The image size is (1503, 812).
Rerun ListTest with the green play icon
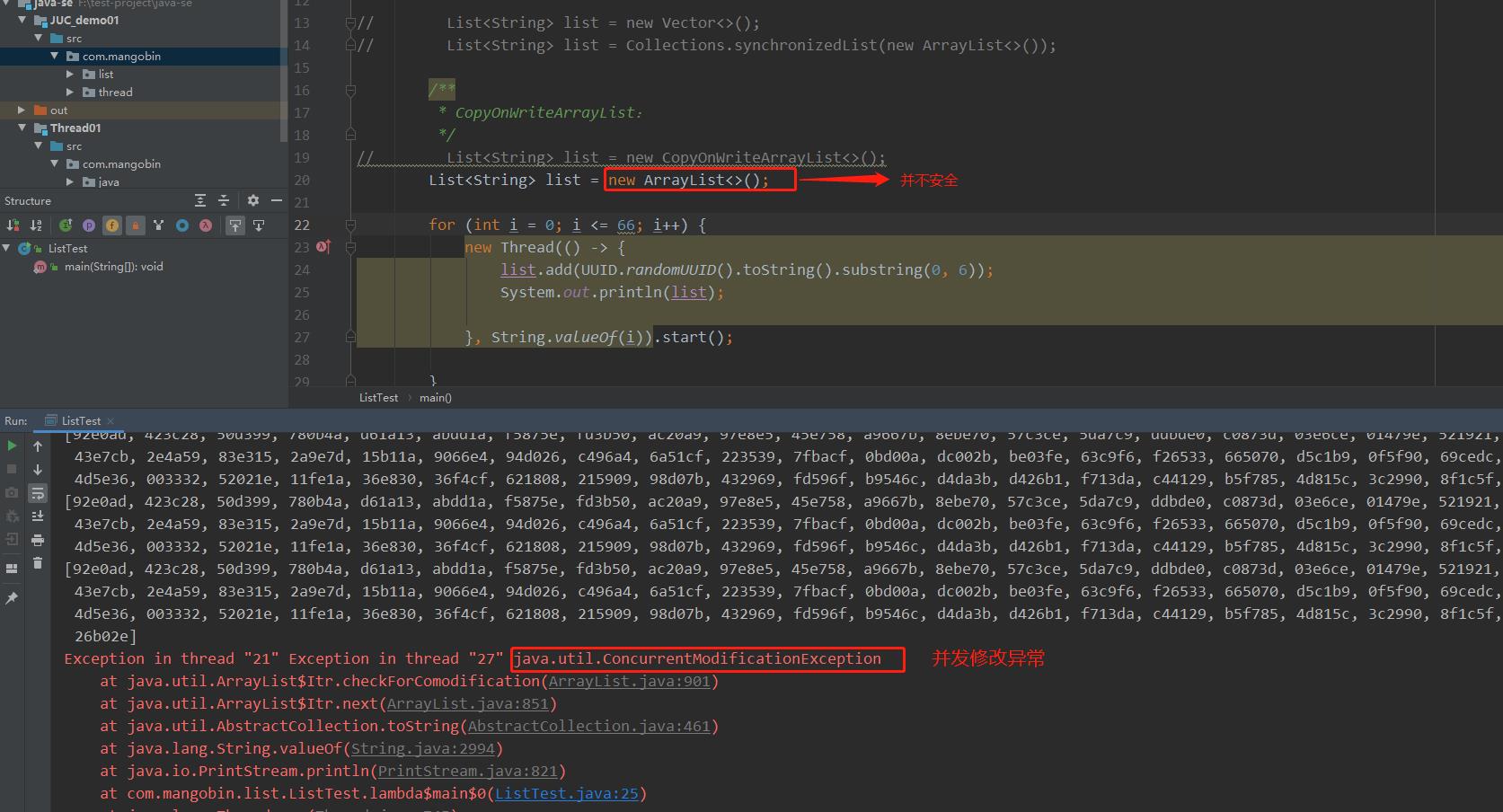pyautogui.click(x=12, y=446)
